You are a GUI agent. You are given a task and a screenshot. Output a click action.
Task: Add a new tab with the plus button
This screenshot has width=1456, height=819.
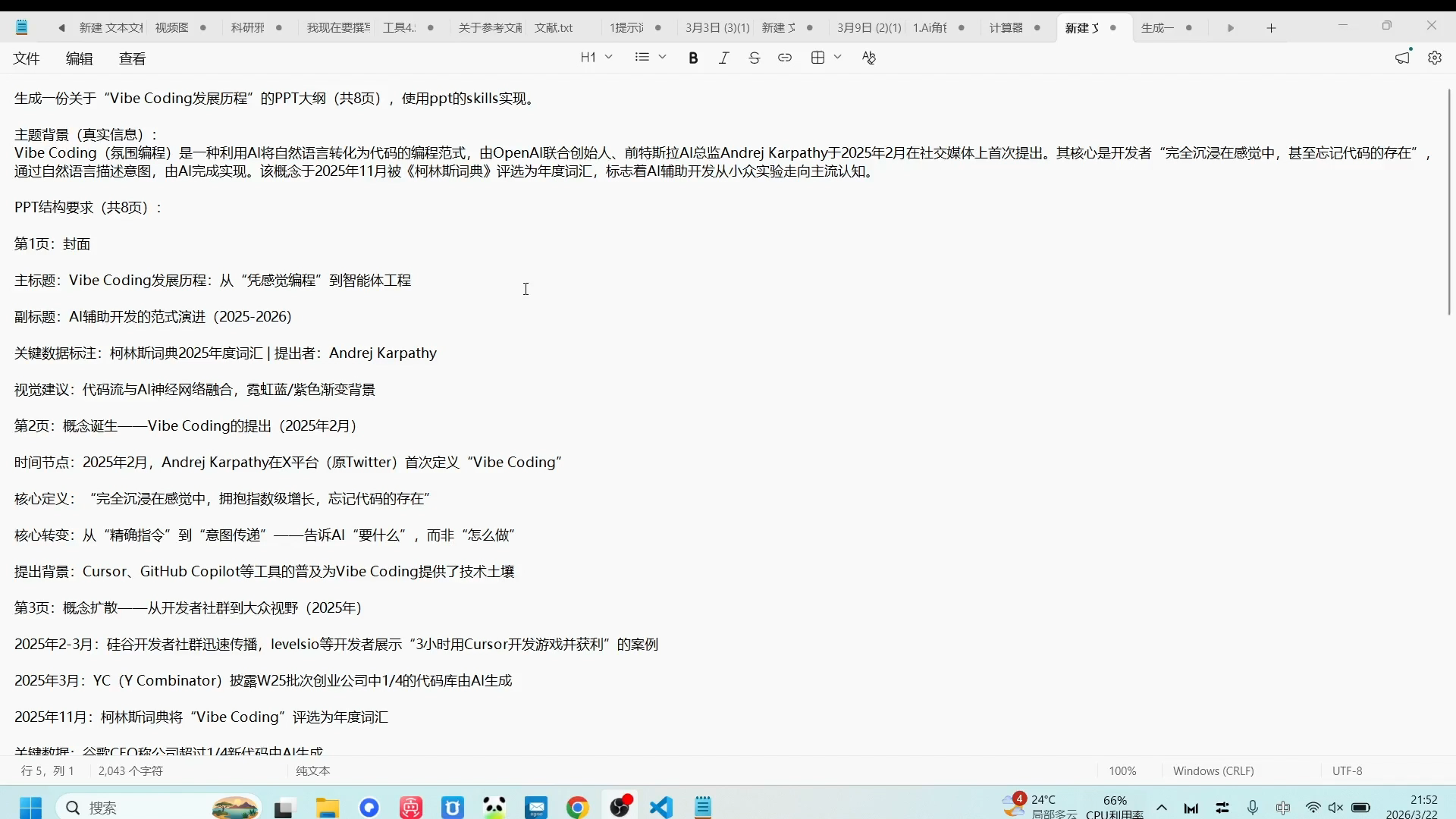coord(1271,28)
